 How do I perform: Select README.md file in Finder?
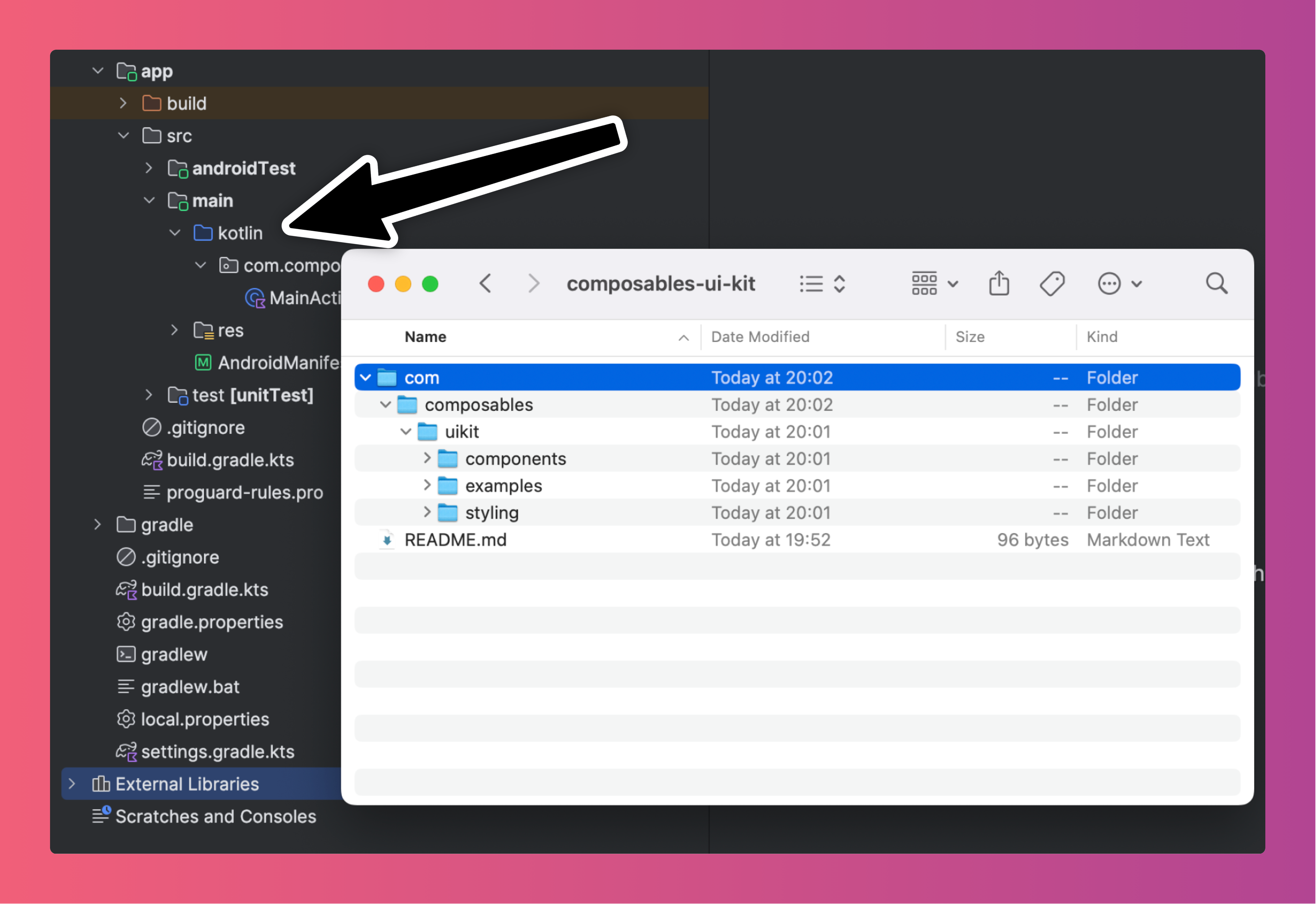coord(455,540)
